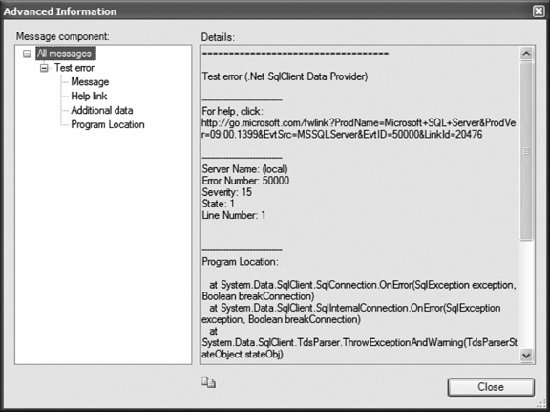The width and height of the screenshot is (550, 412).
Task: Collapse the All messages tree node
Action: [27, 54]
